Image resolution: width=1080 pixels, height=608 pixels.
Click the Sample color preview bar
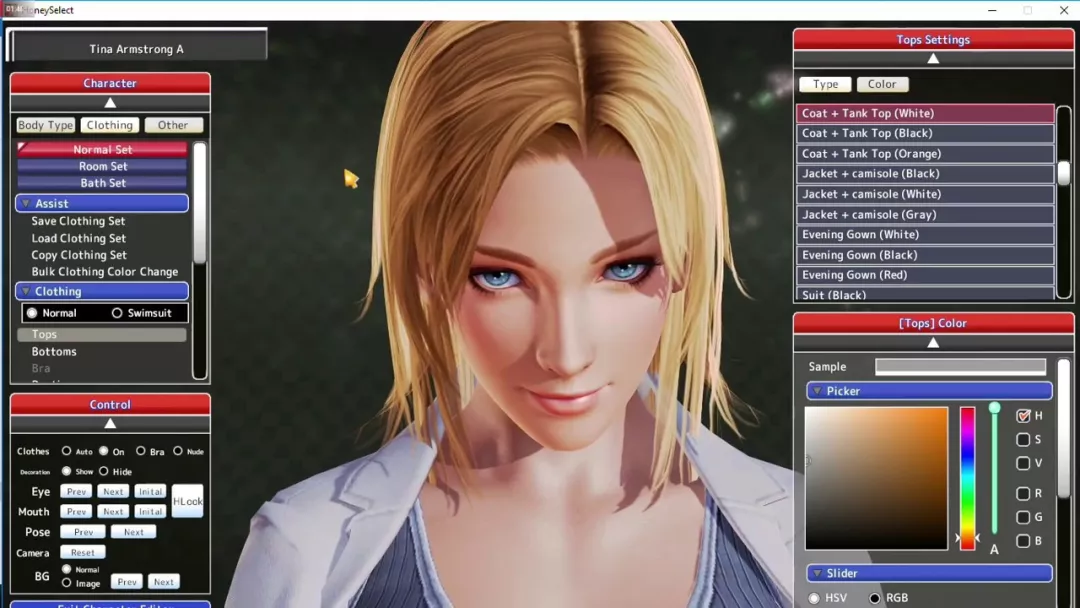point(960,366)
